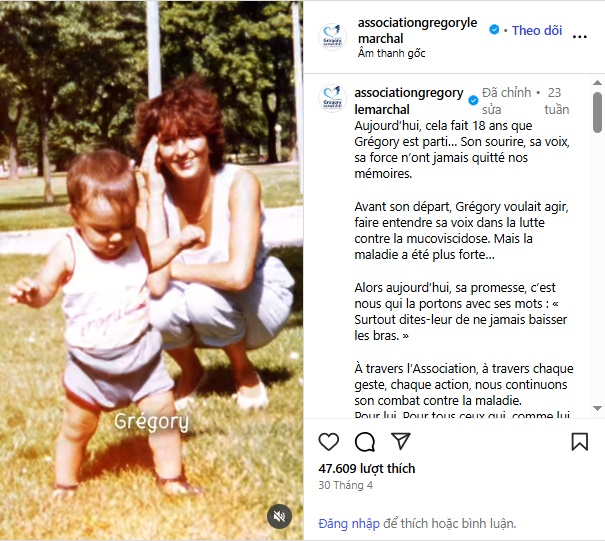
Task: Click the scrollbar up arrow
Action: [597, 83]
